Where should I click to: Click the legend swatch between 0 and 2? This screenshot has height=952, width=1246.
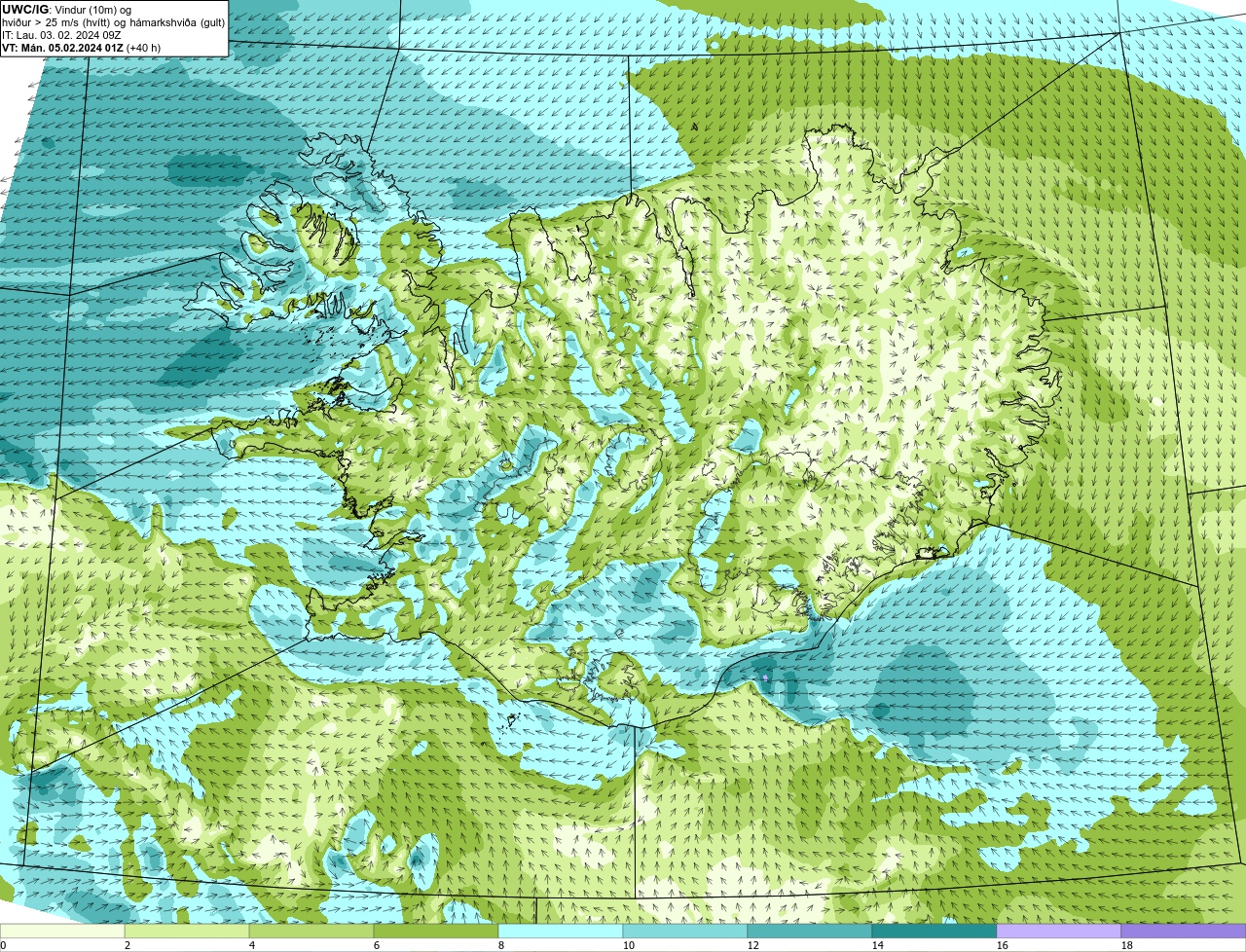[62, 932]
